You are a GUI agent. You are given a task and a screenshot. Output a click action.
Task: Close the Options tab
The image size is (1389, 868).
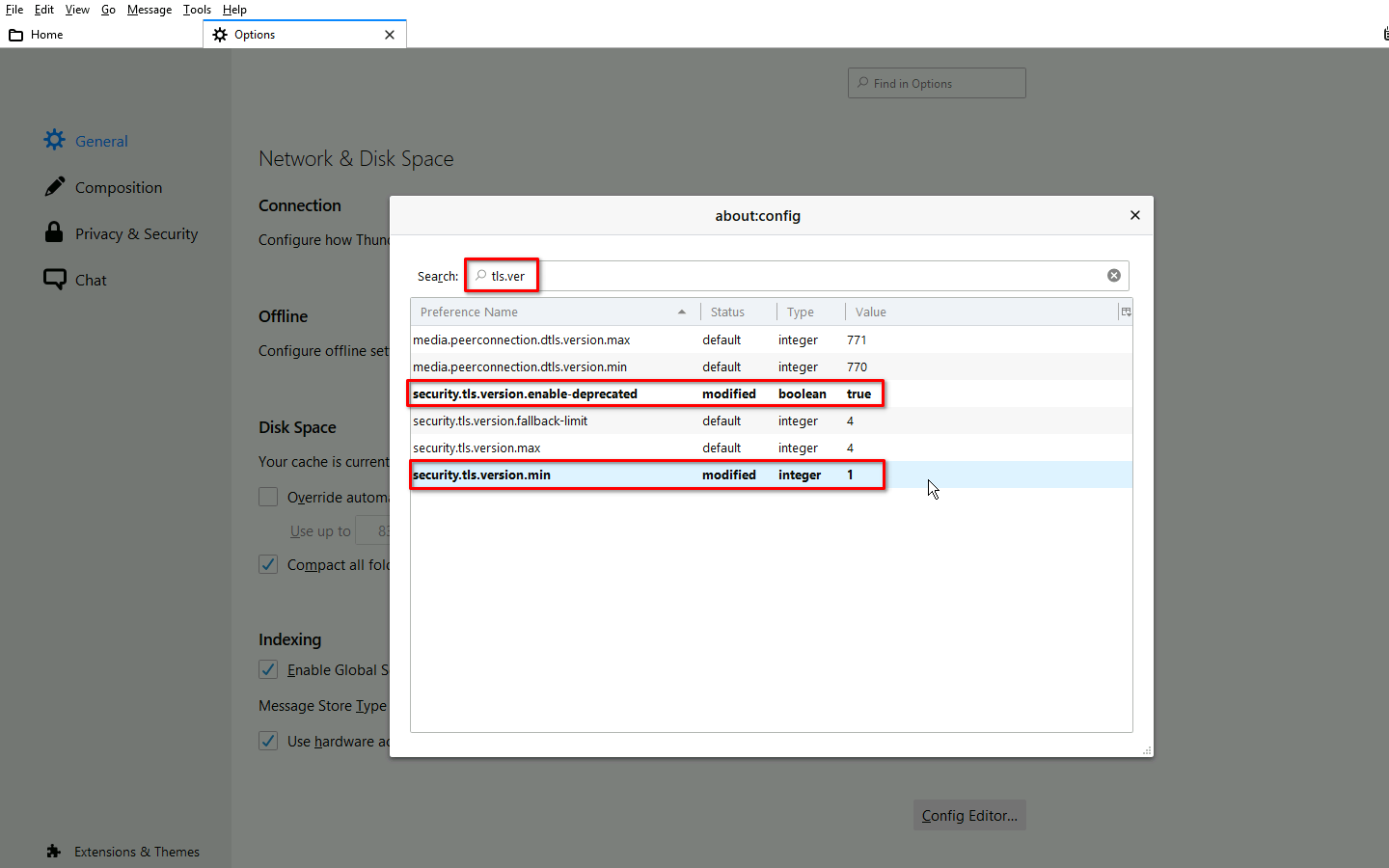tap(390, 35)
